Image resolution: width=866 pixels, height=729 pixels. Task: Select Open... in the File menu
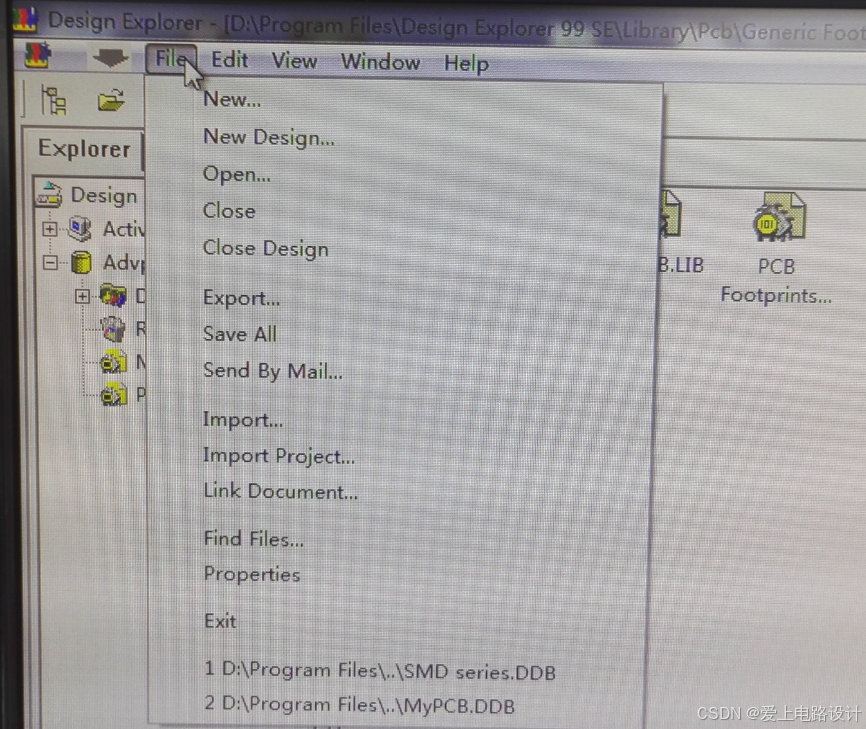click(236, 175)
